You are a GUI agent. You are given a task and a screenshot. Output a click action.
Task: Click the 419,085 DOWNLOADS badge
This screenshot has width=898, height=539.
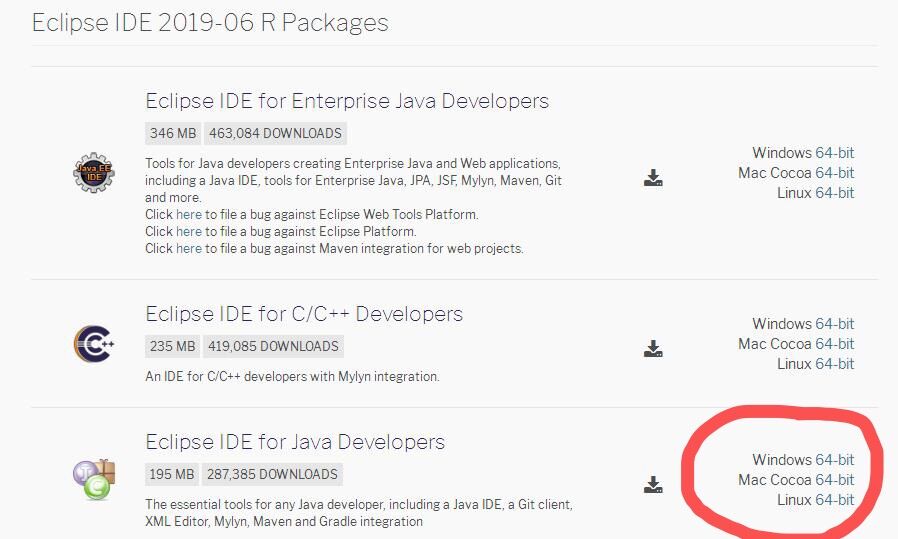(x=273, y=347)
